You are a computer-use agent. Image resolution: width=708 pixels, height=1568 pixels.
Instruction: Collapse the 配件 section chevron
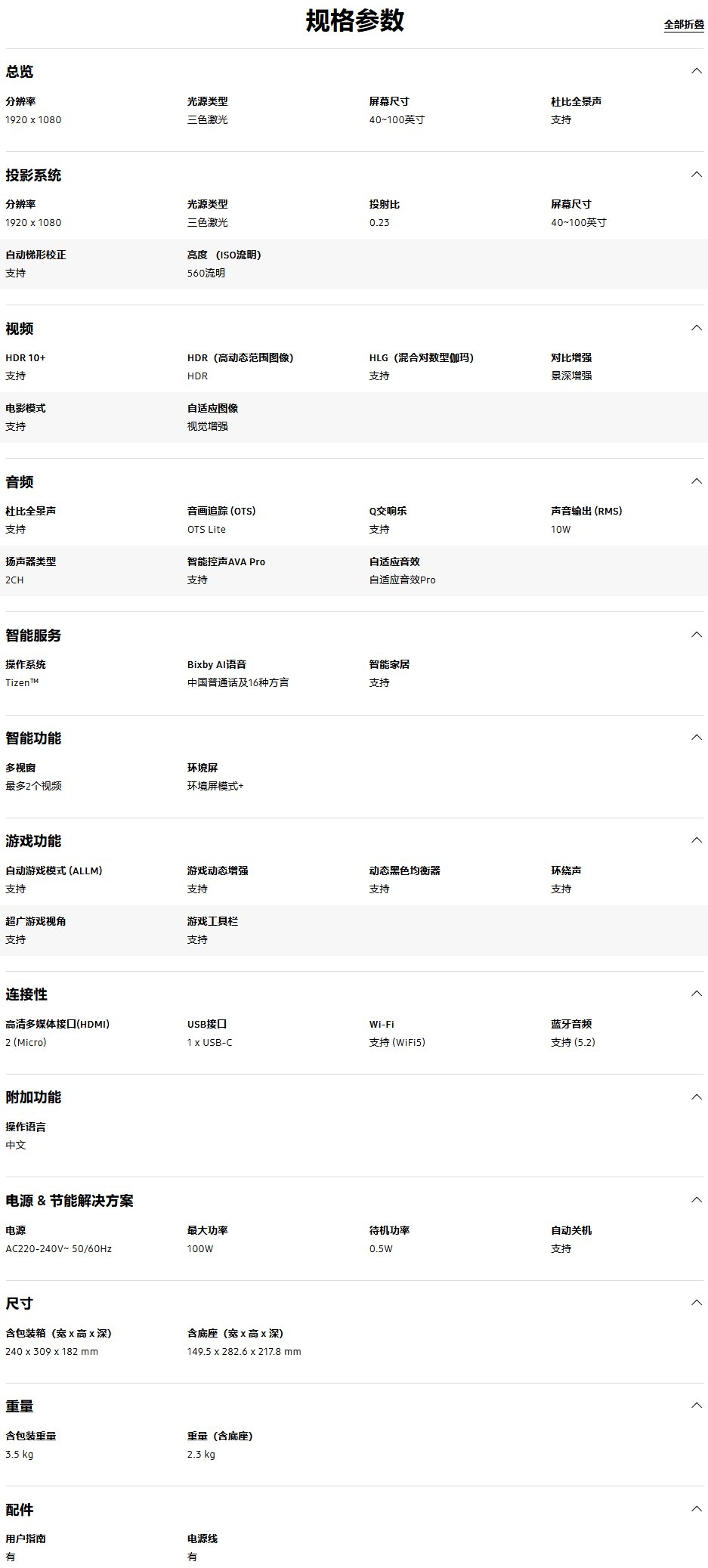click(x=696, y=1509)
